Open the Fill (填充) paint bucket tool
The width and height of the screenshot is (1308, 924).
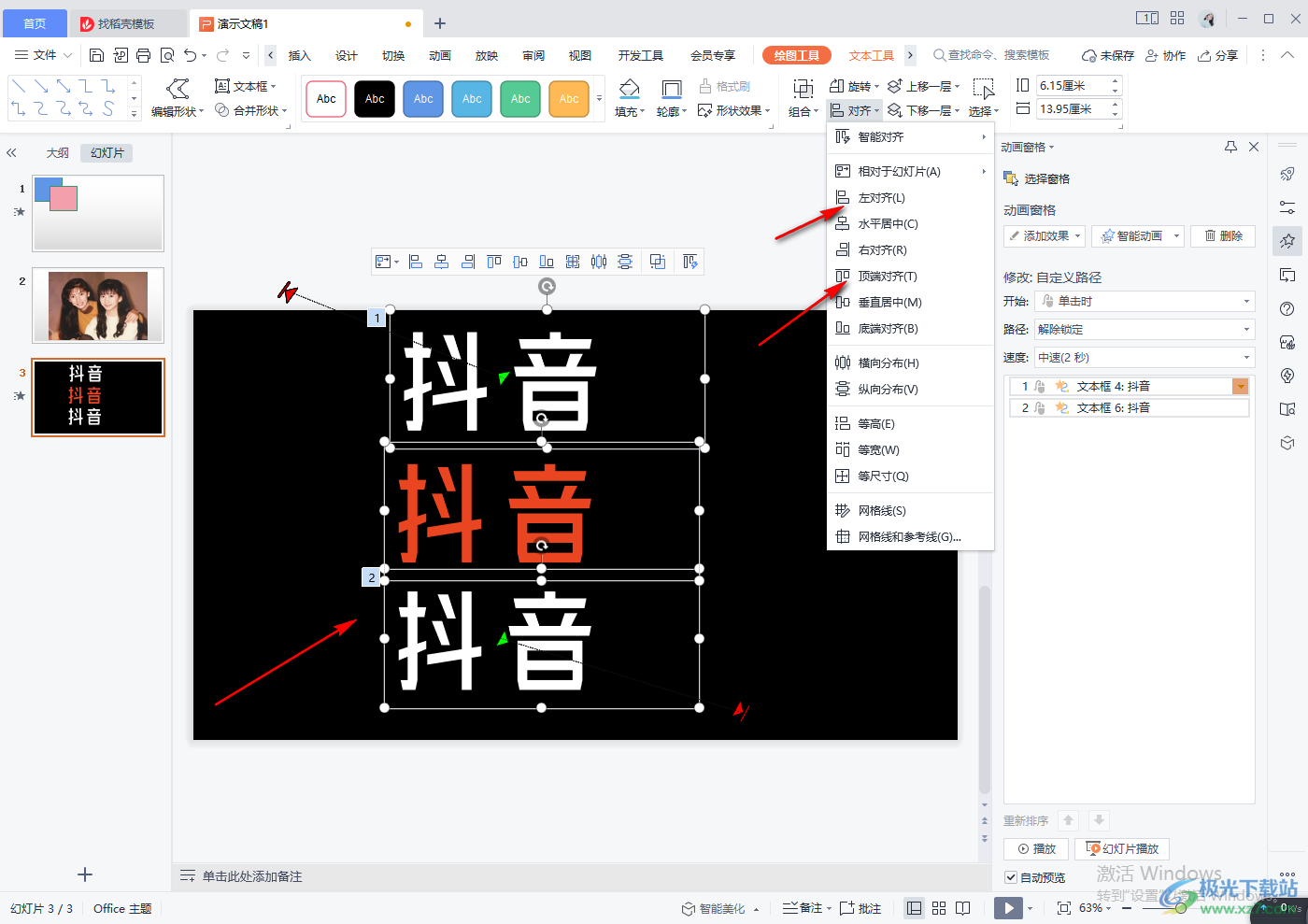click(x=630, y=98)
